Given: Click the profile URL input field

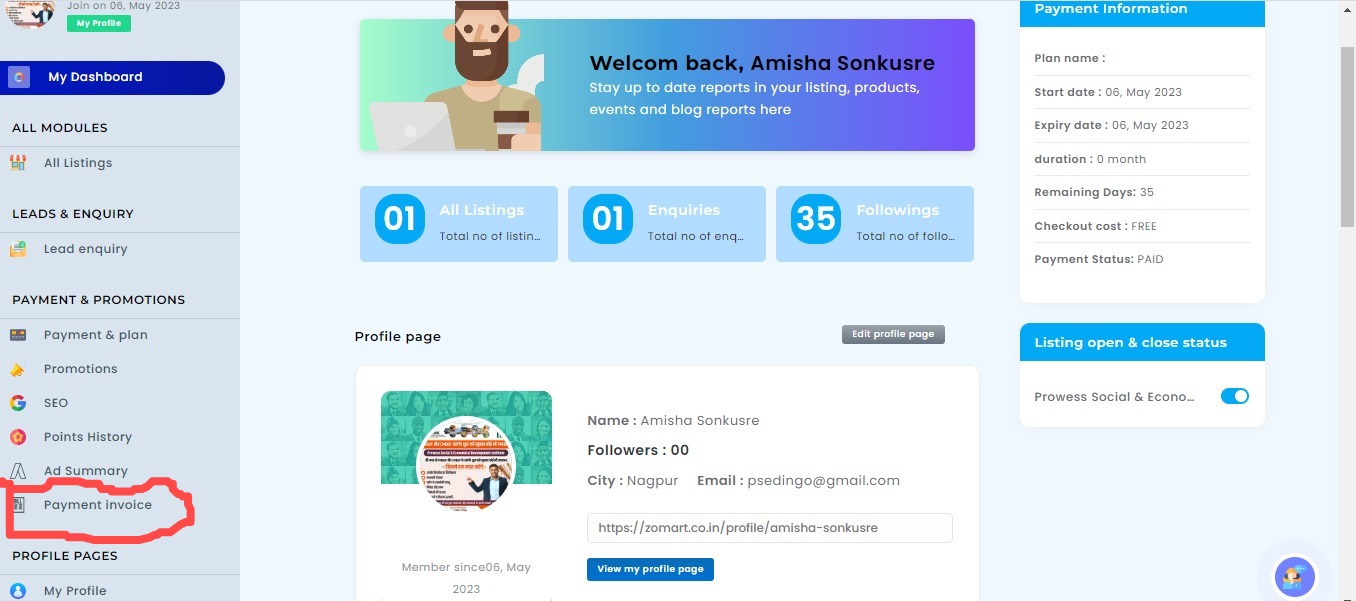Looking at the screenshot, I should (769, 527).
